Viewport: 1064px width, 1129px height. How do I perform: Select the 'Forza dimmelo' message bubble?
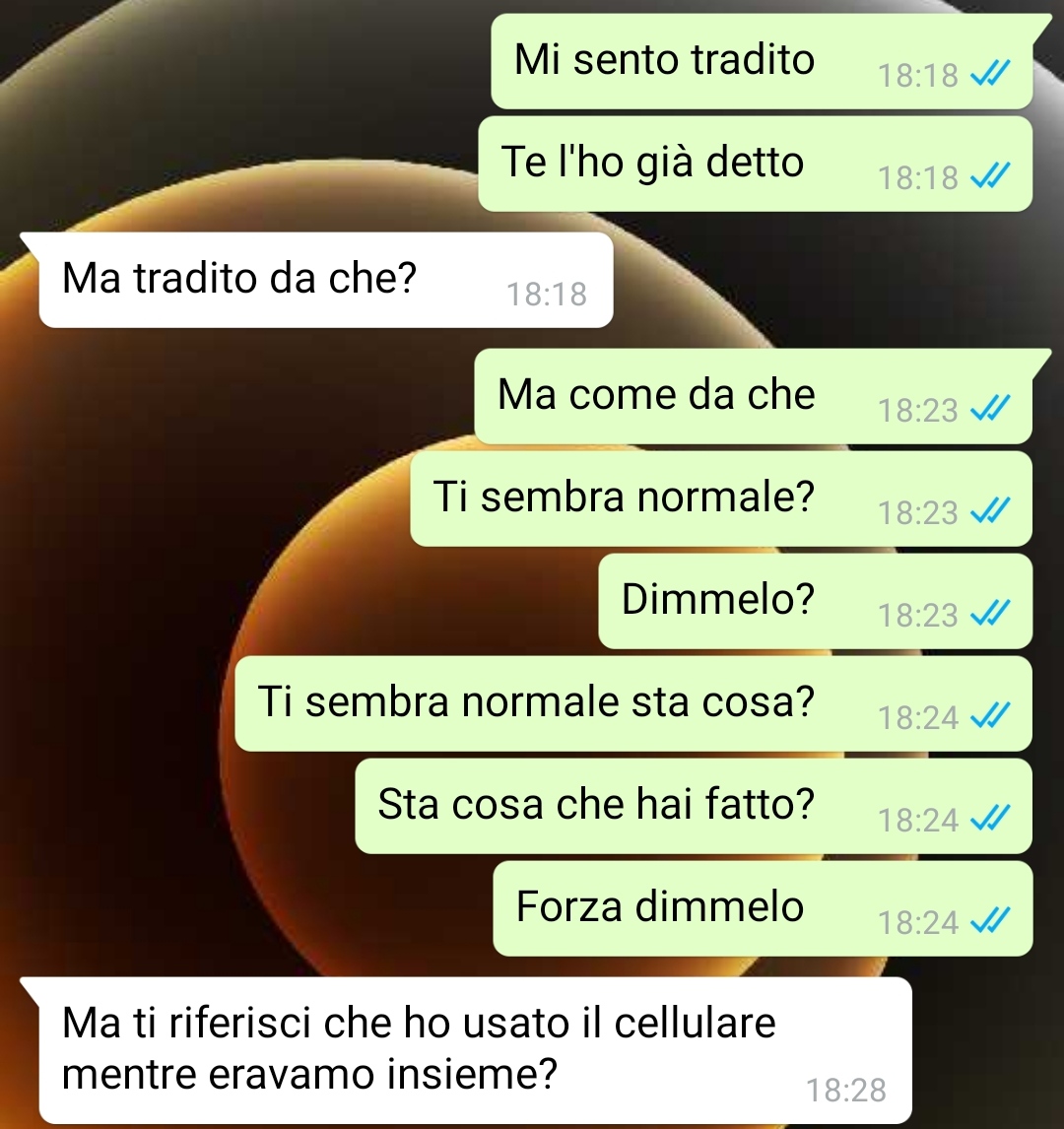tap(764, 908)
